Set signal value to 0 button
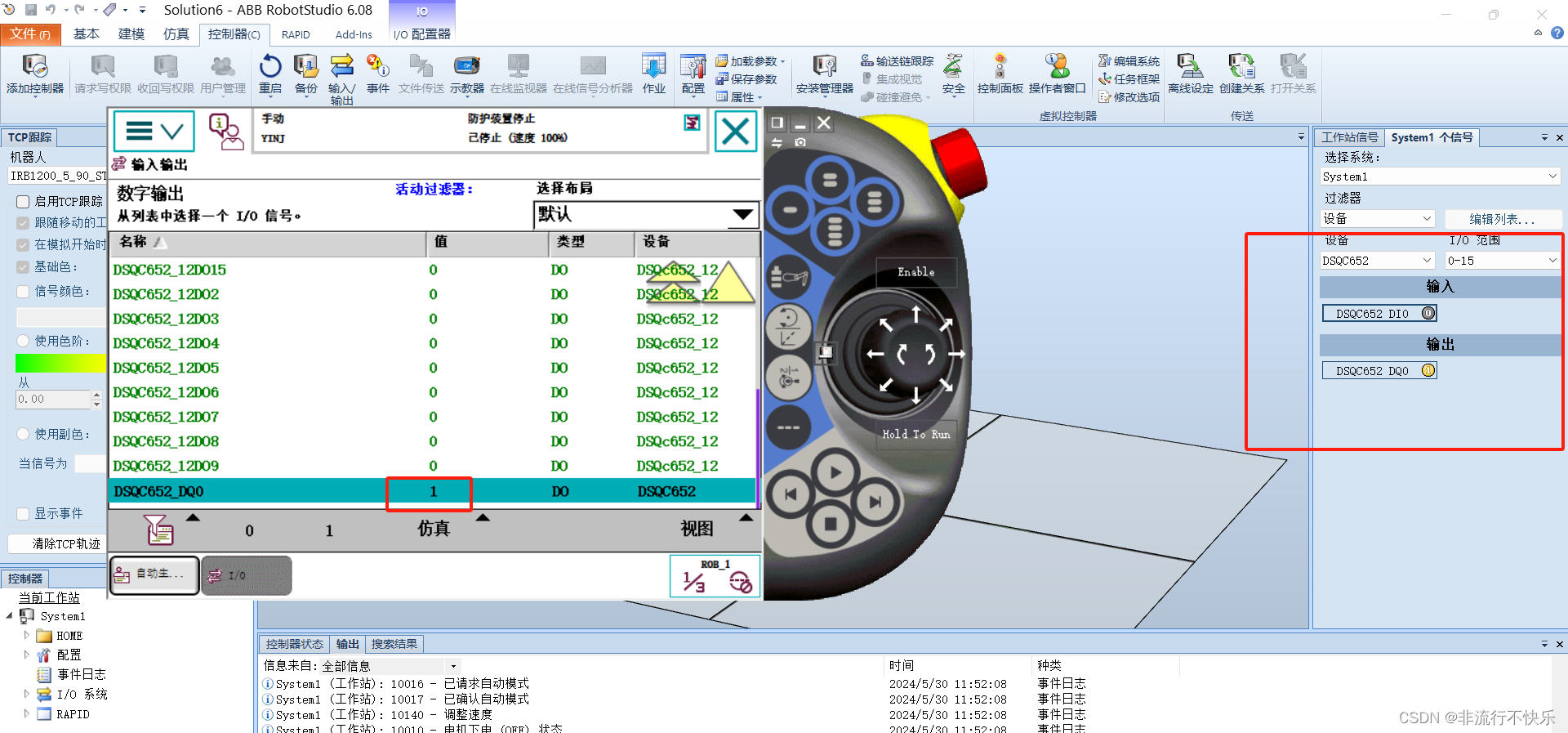Viewport: 1568px width, 733px height. tap(249, 530)
